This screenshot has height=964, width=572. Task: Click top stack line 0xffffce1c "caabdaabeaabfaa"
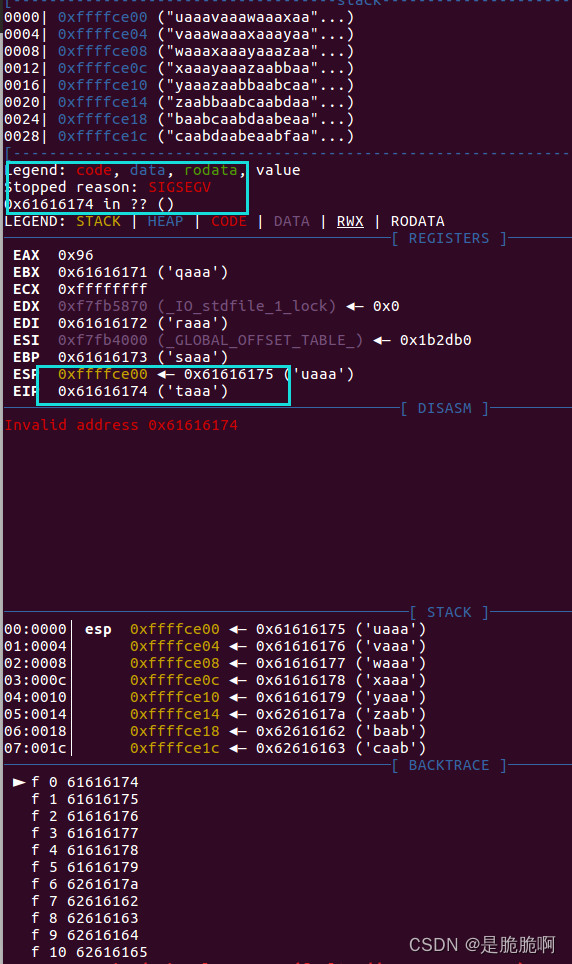pos(179,136)
